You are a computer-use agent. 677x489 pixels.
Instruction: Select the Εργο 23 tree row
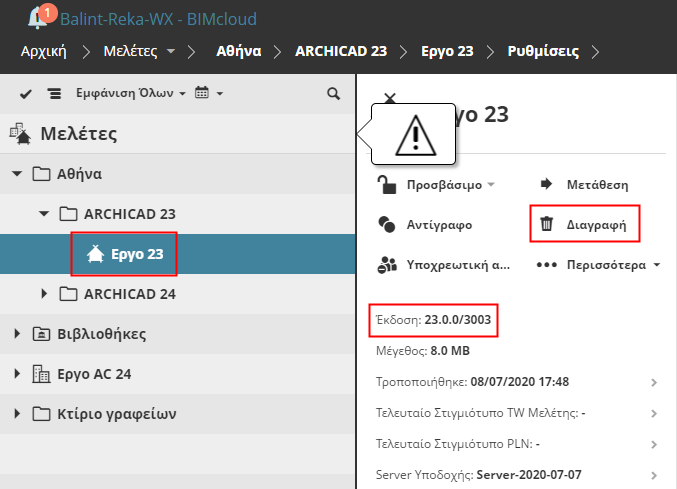click(x=177, y=254)
